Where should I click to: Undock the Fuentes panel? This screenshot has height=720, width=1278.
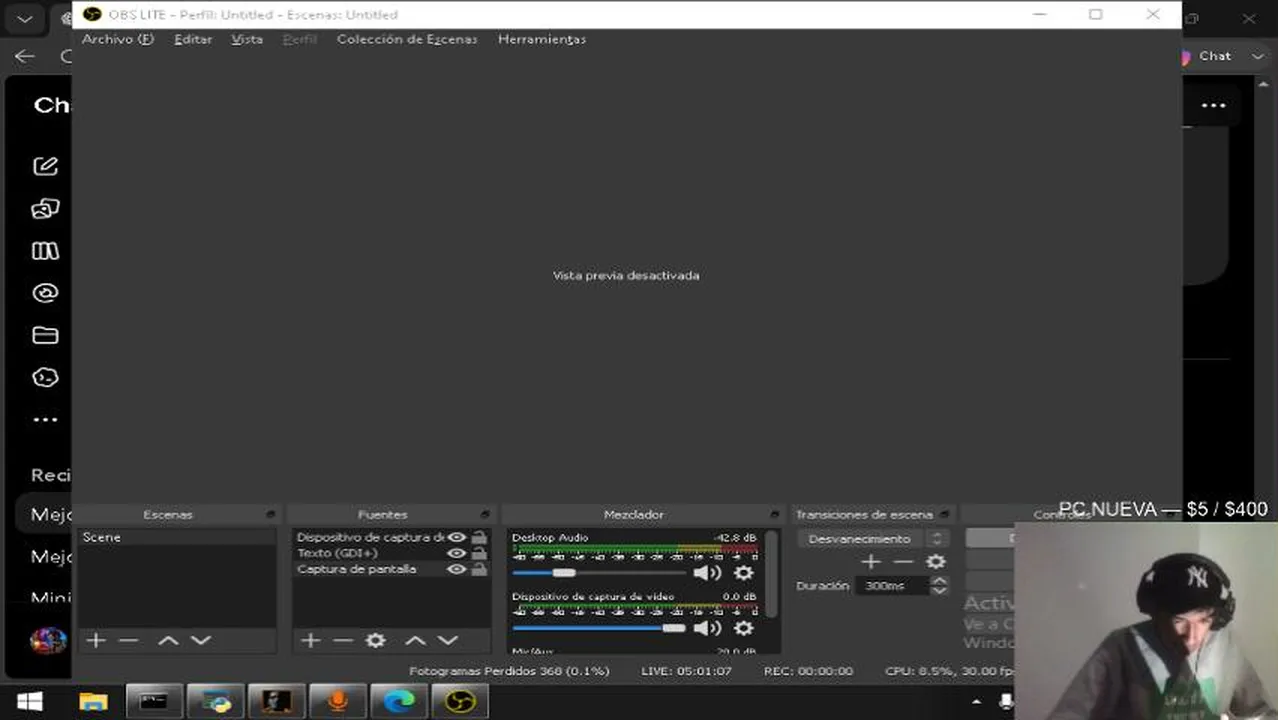point(485,514)
